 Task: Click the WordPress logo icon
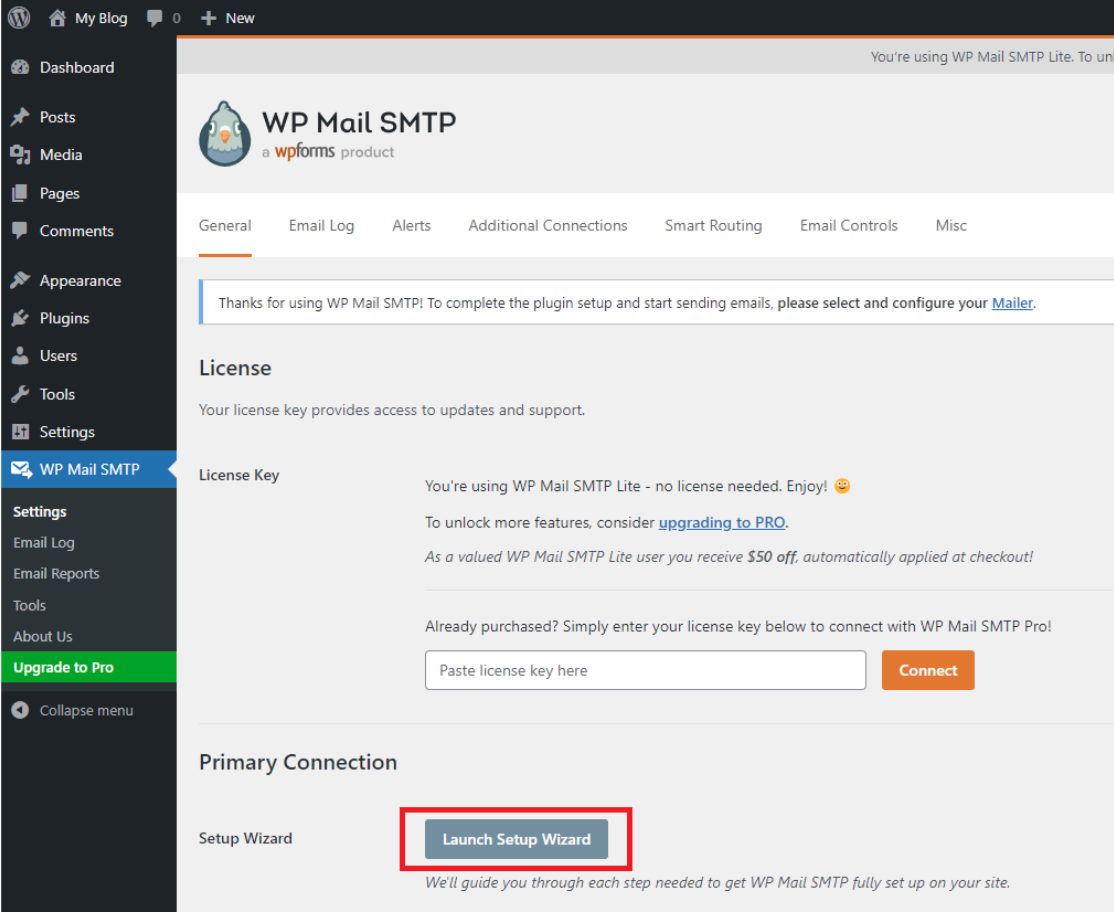(x=19, y=18)
